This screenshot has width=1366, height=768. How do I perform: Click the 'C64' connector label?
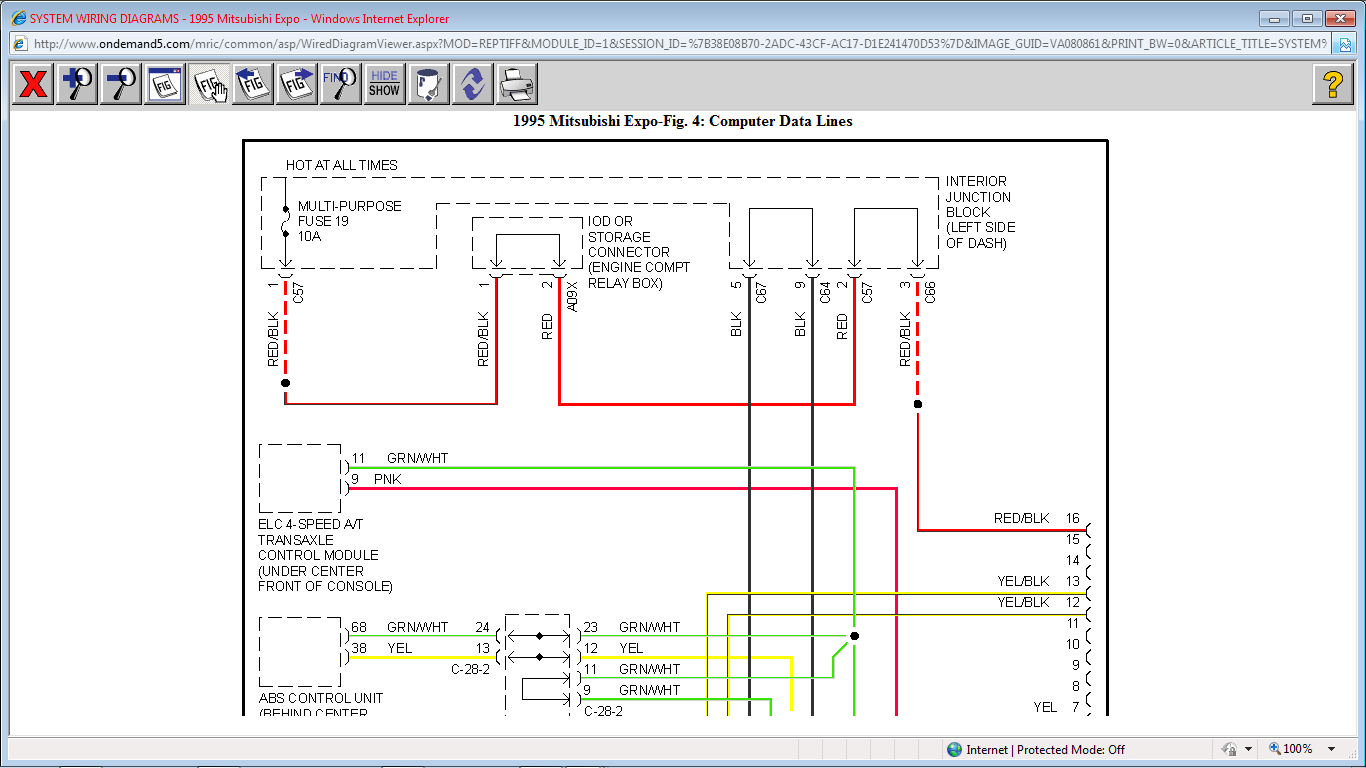click(825, 293)
